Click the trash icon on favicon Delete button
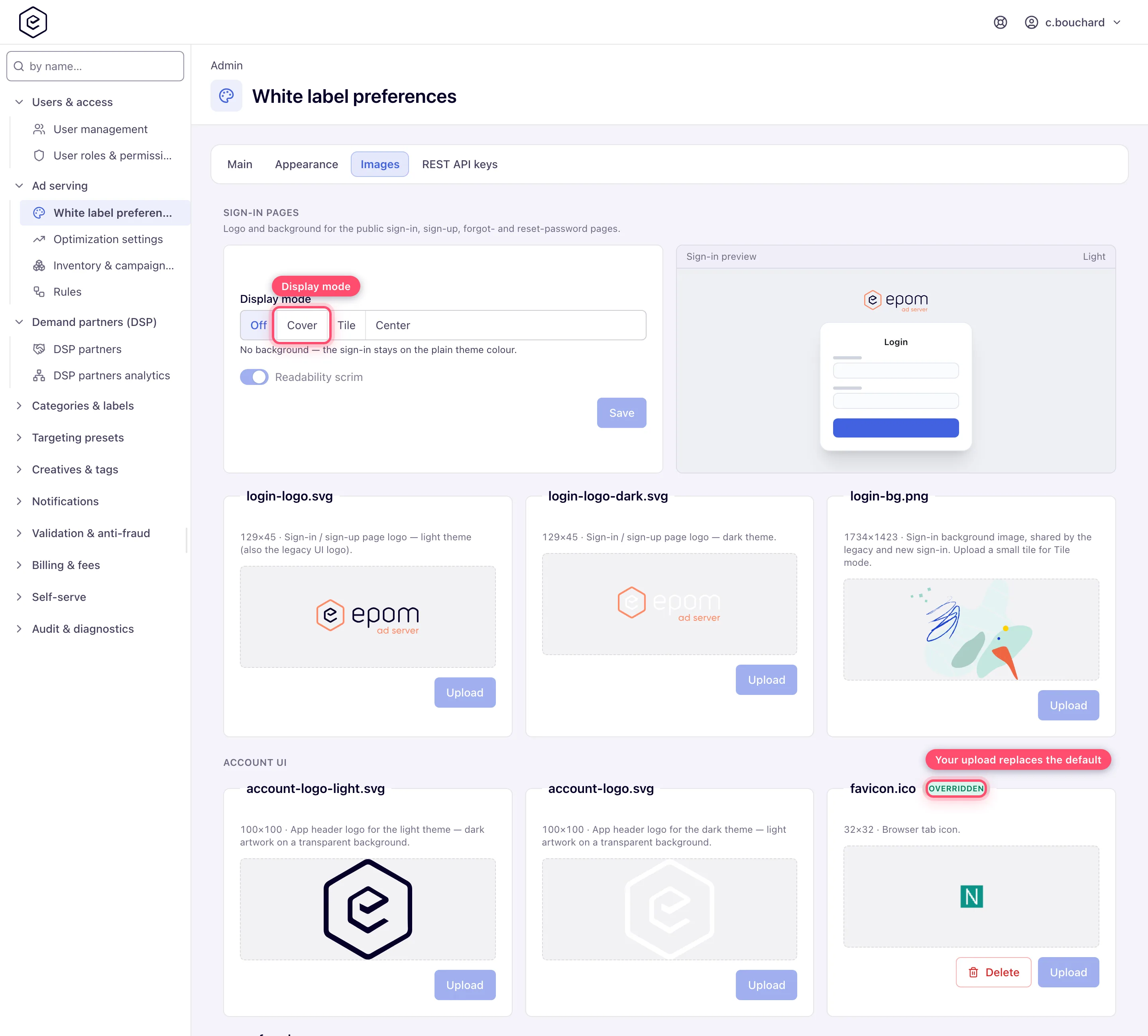 973,972
